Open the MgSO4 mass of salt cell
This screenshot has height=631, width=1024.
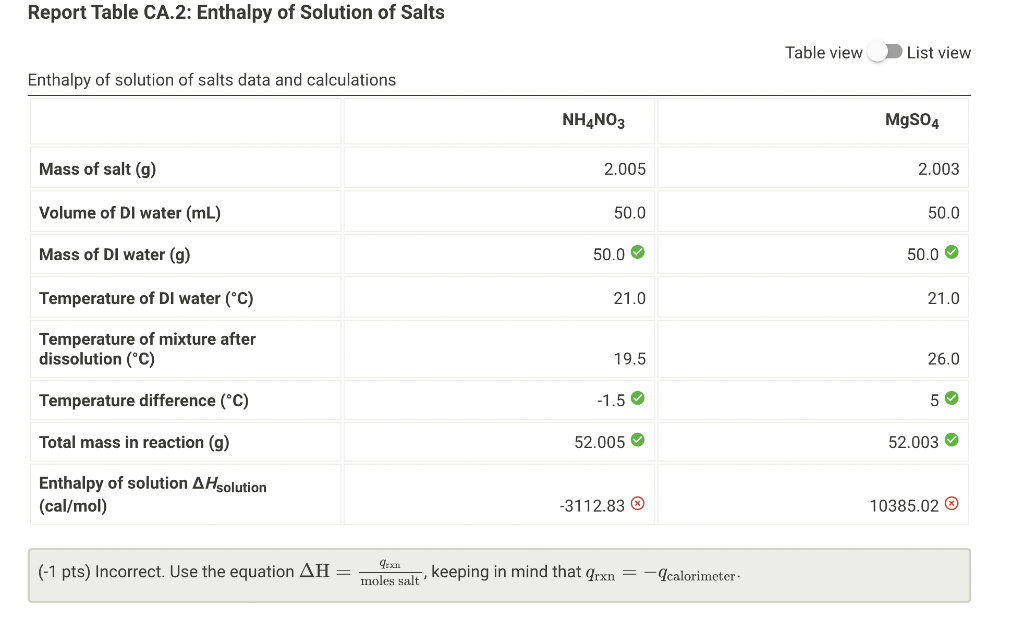pos(813,168)
